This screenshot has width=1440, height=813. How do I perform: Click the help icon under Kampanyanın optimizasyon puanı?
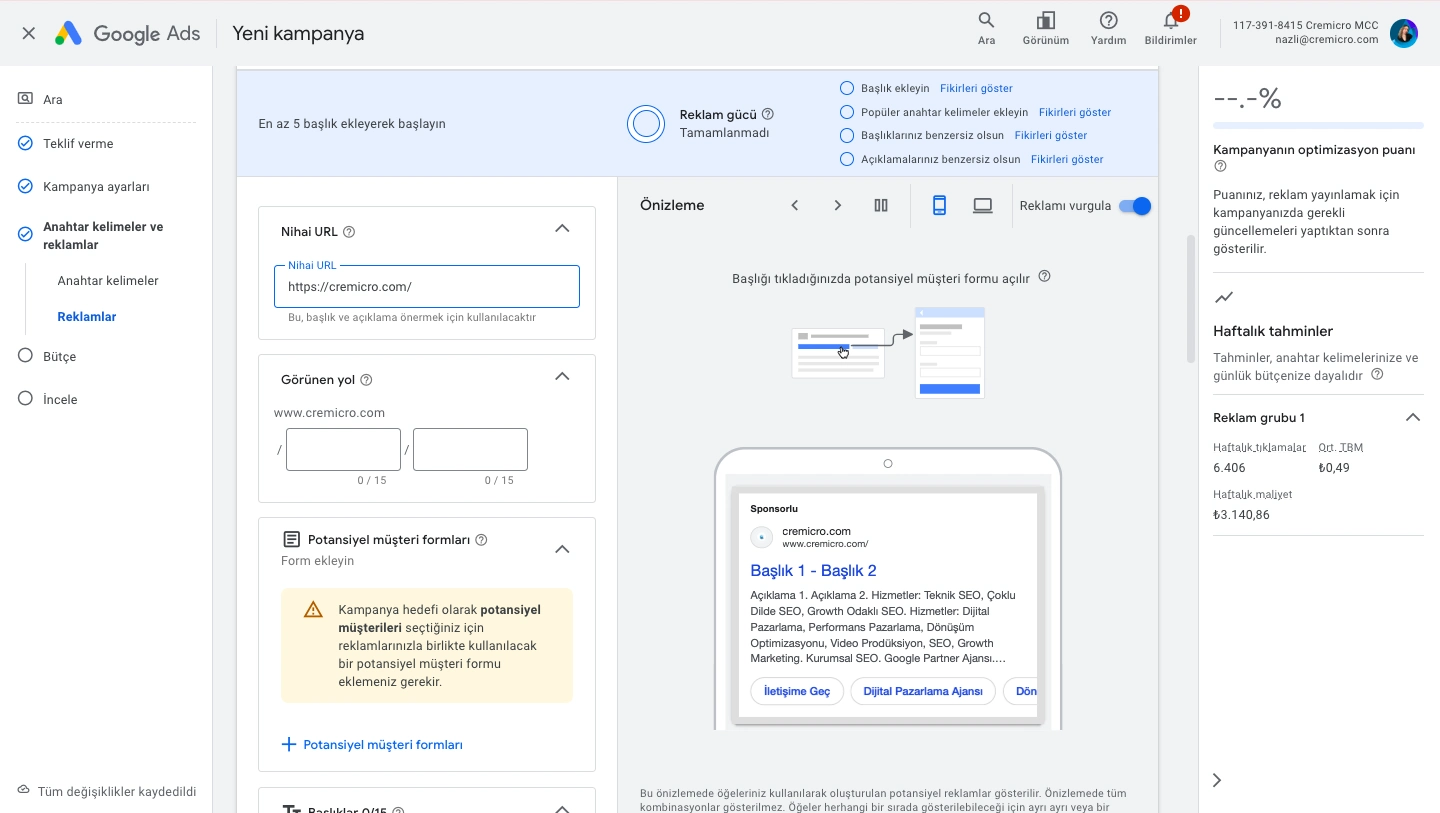(x=1220, y=166)
